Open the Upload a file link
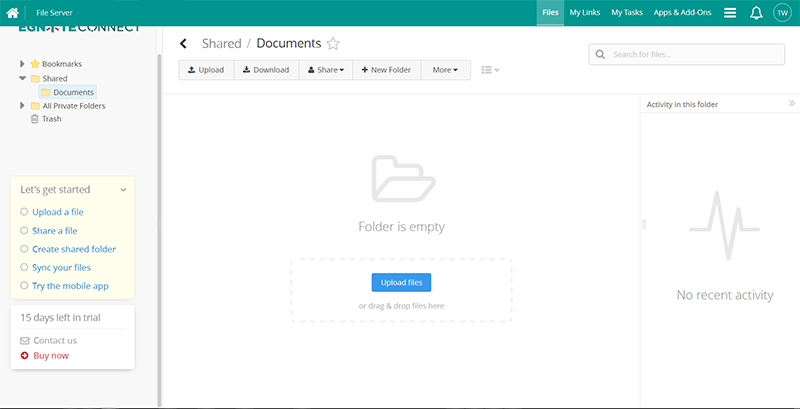This screenshot has height=409, width=800. pyautogui.click(x=58, y=212)
